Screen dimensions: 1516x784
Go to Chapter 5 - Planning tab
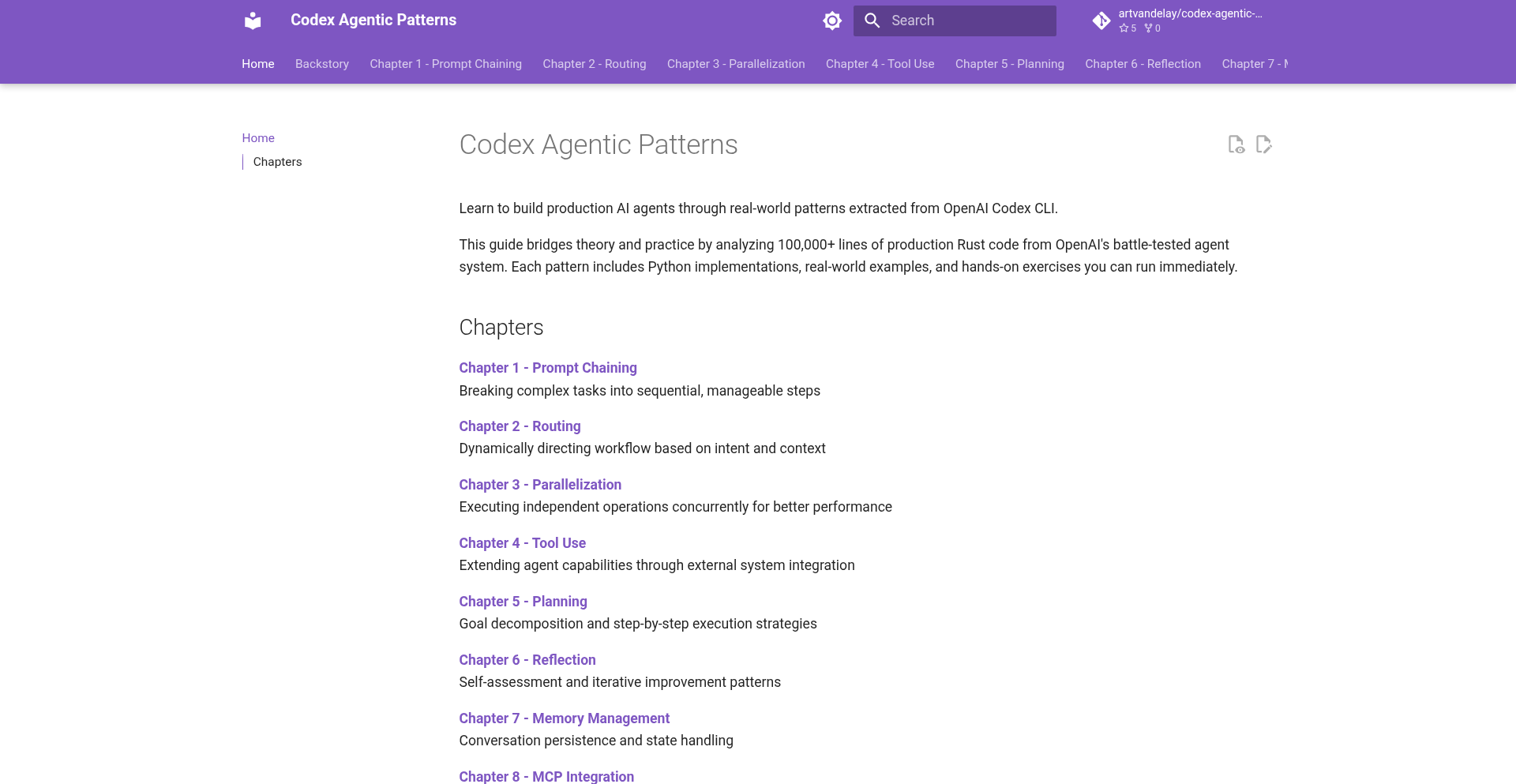point(1009,64)
